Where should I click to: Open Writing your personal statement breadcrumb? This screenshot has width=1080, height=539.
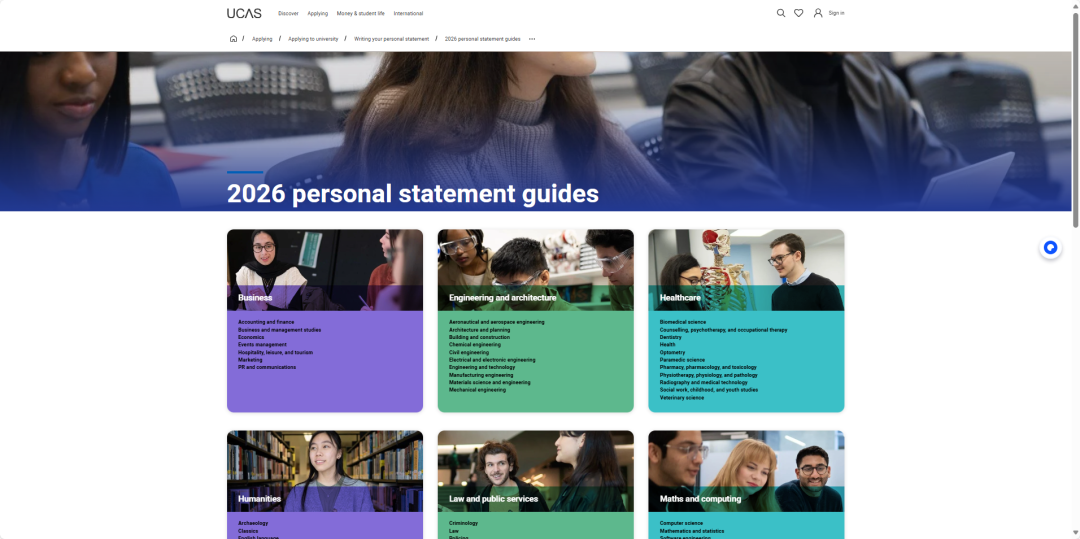coord(391,39)
